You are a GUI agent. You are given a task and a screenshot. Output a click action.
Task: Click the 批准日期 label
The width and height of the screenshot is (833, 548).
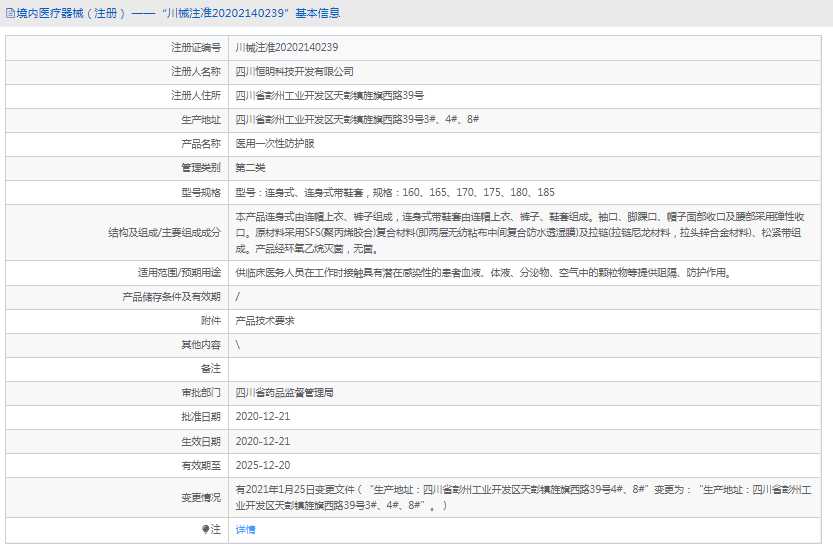click(x=201, y=417)
